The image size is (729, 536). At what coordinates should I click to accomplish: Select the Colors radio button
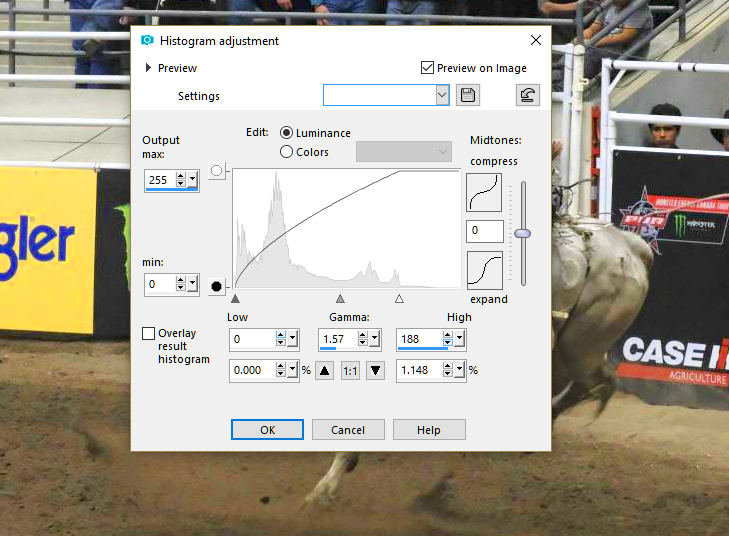point(287,152)
